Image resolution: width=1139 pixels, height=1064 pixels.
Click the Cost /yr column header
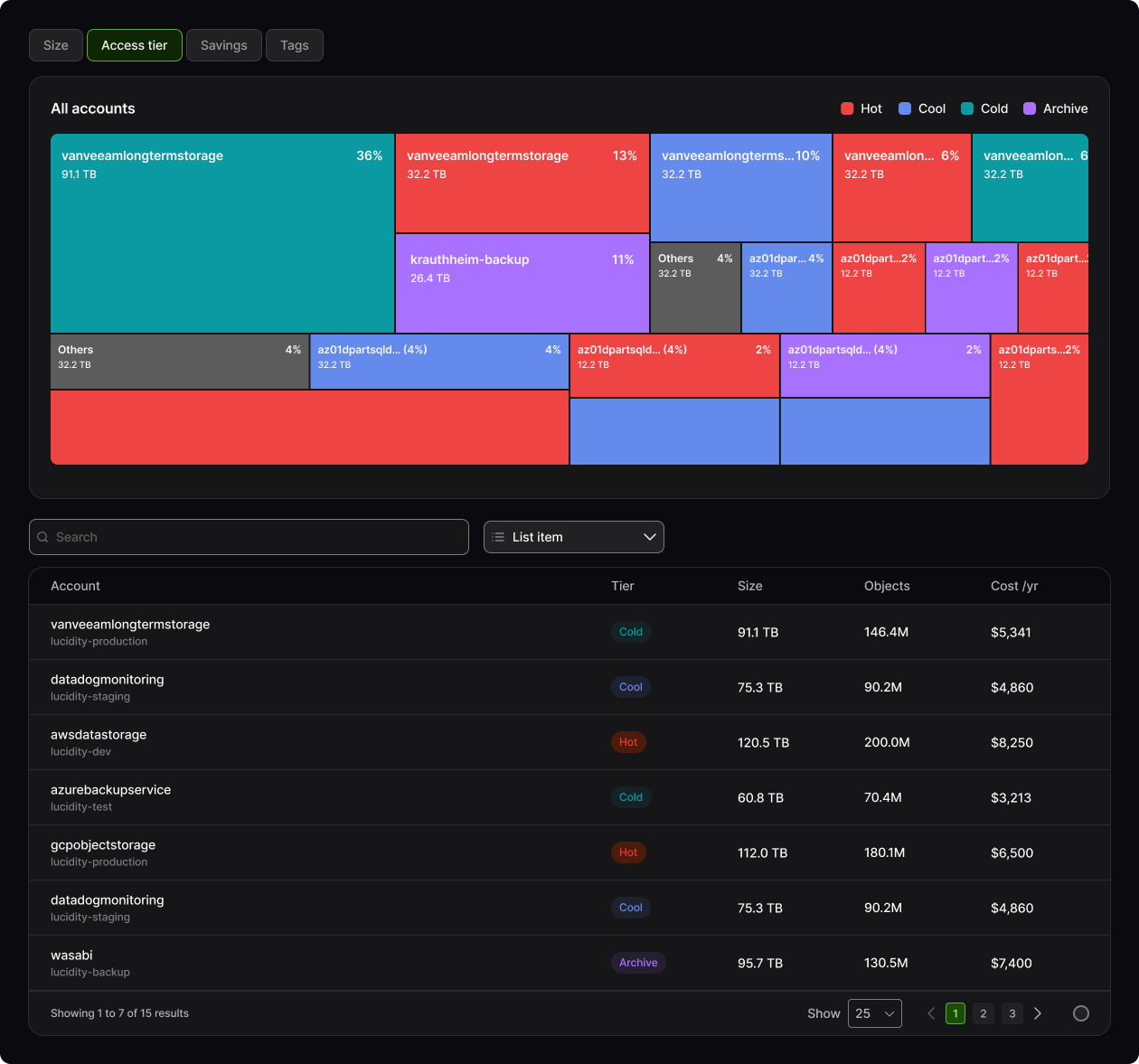[x=1014, y=586]
